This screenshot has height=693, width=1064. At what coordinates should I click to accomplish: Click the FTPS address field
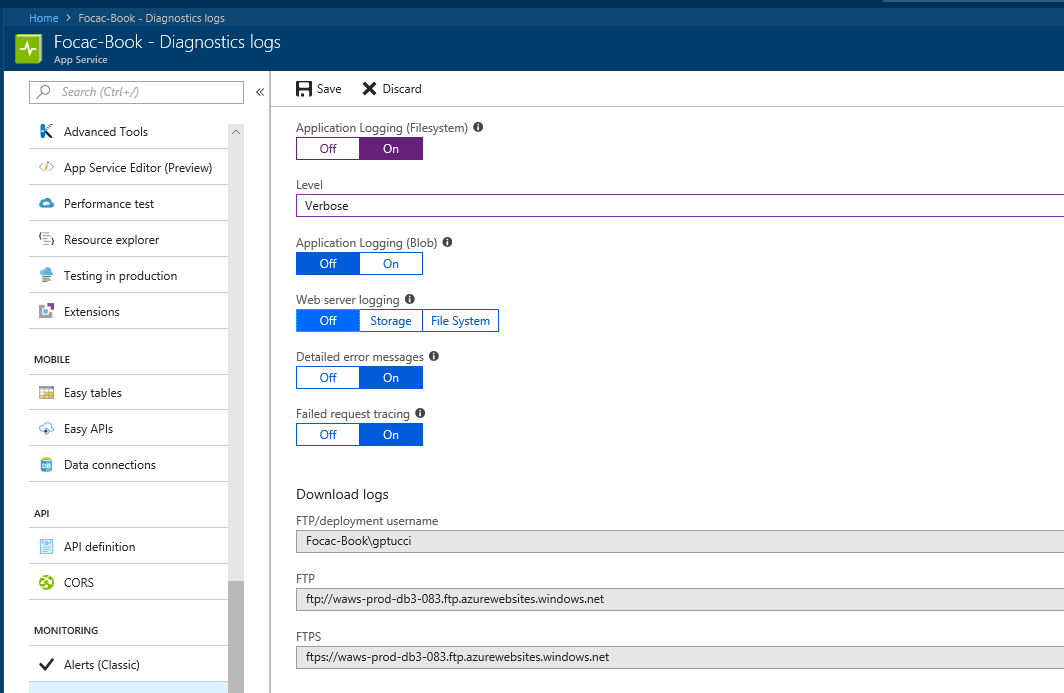tap(680, 657)
